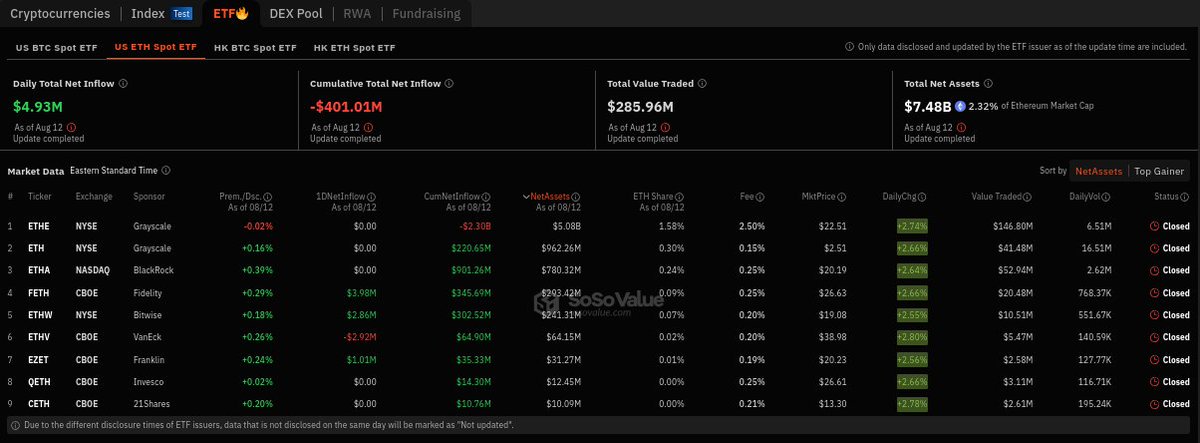Open the DEX Pool tab
1200x443 pixels.
[297, 14]
